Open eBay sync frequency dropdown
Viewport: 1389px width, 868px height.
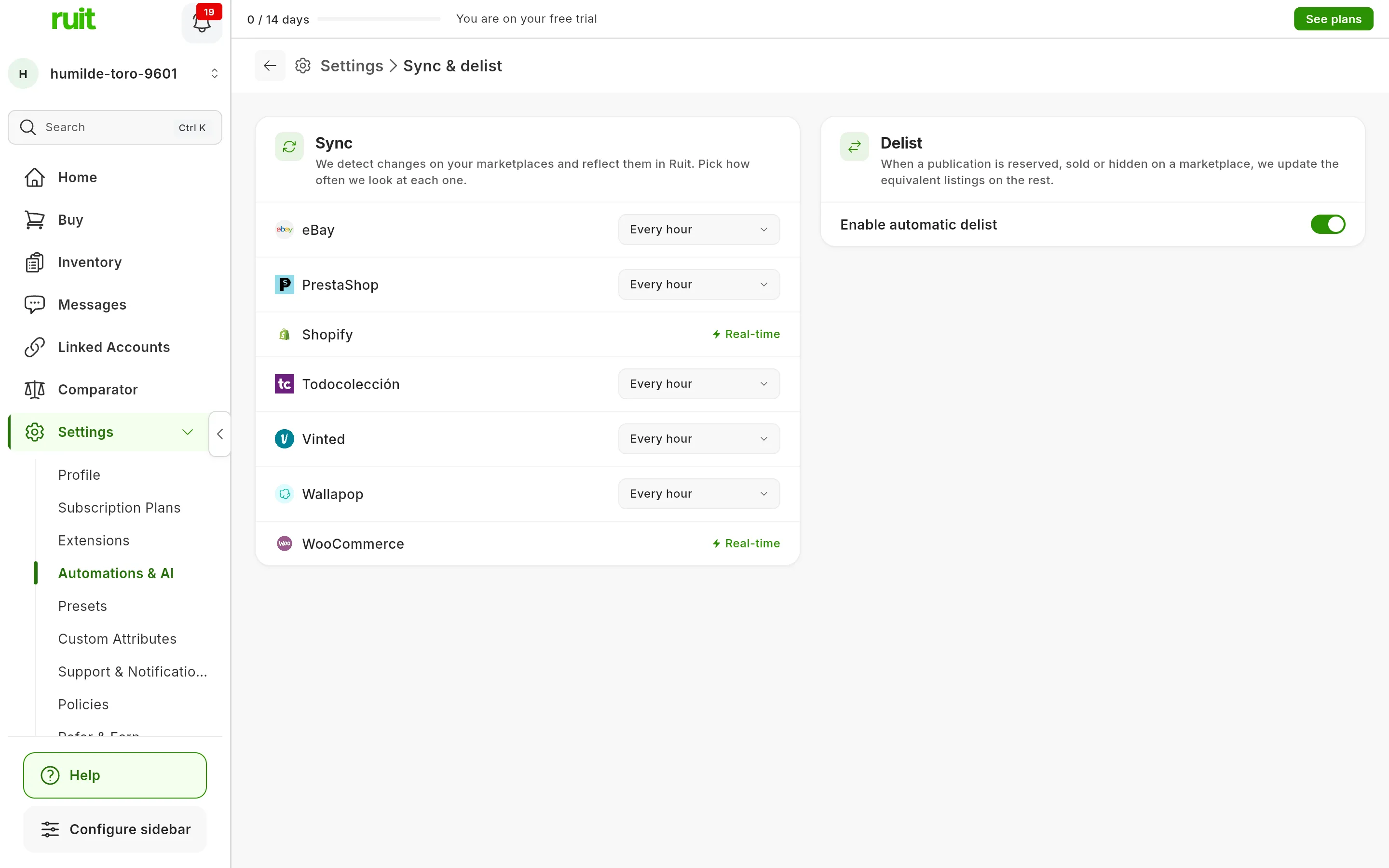[x=698, y=229]
